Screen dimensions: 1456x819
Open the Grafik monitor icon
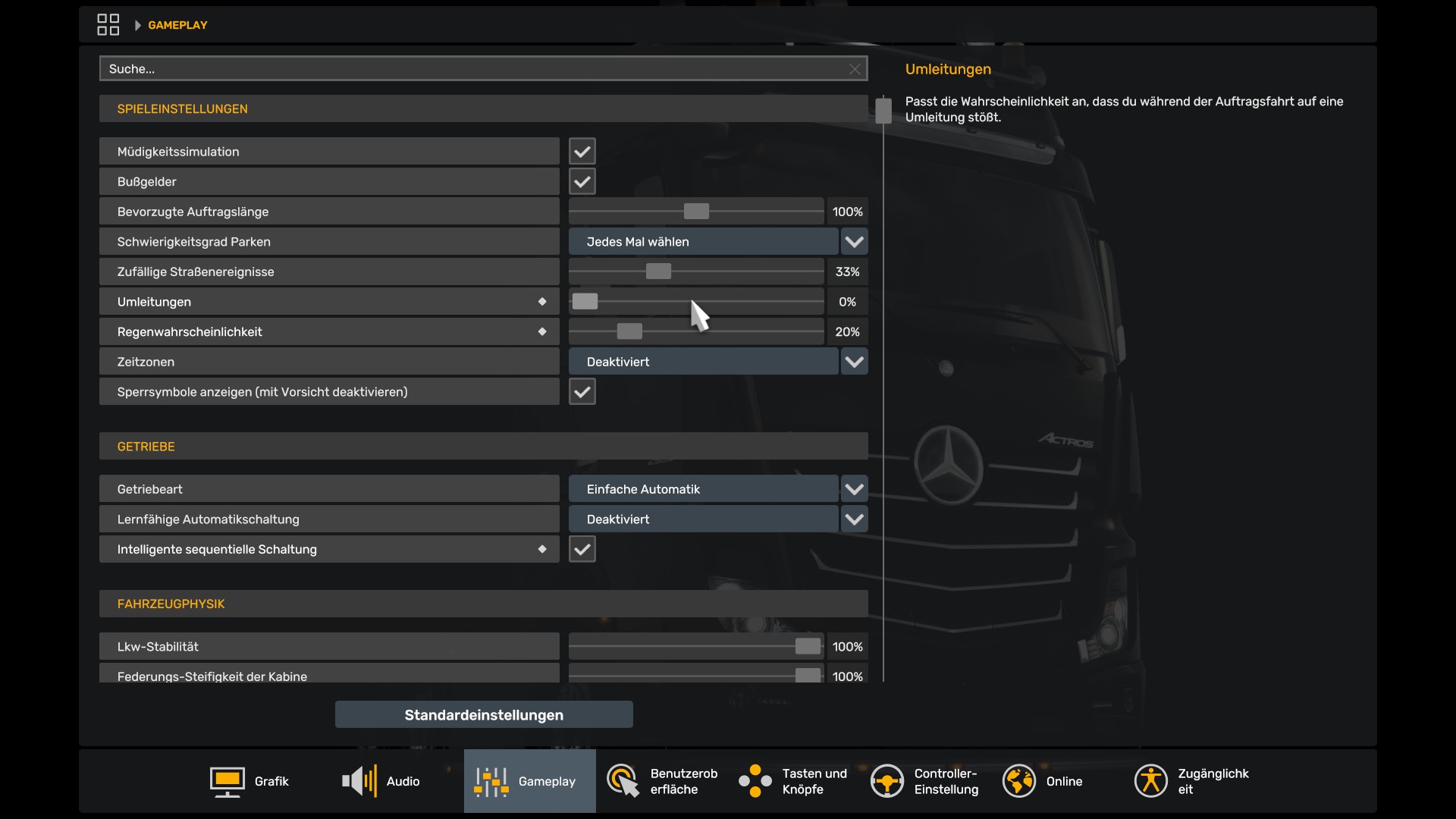(227, 781)
